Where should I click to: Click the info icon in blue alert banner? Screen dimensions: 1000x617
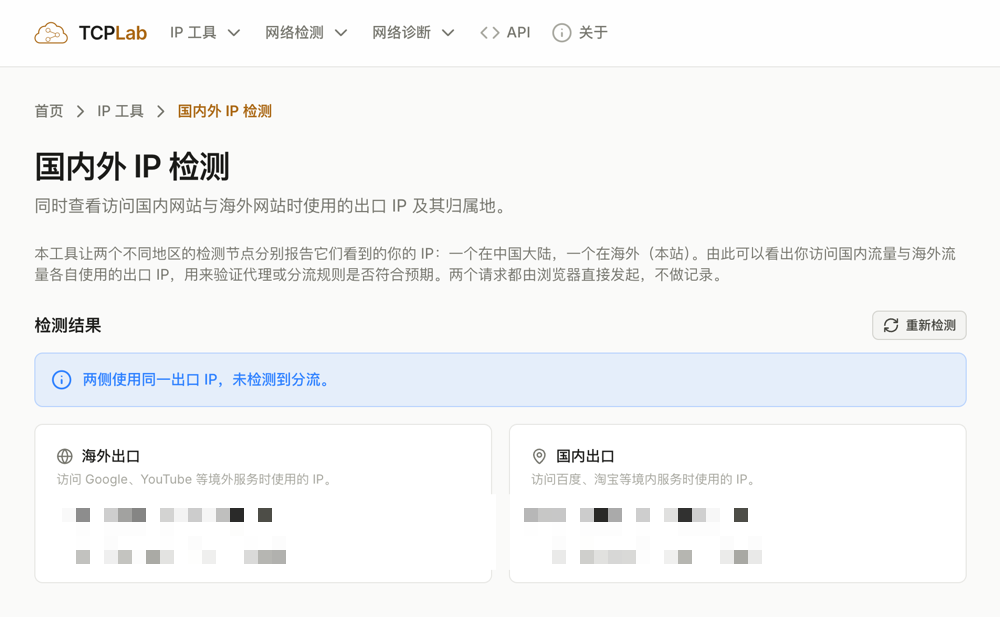click(x=62, y=380)
